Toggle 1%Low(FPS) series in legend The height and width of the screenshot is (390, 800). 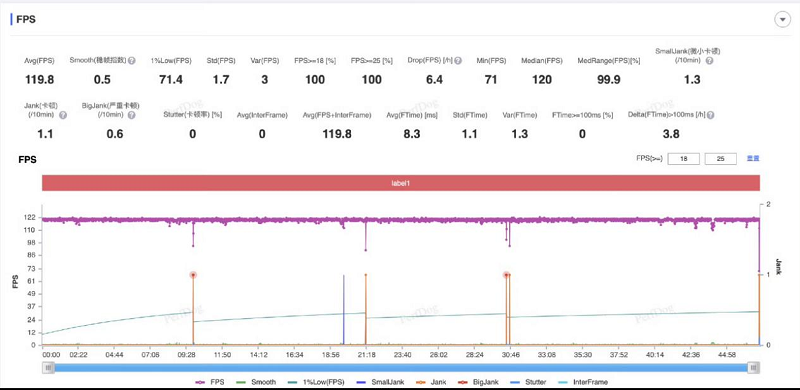pos(317,382)
